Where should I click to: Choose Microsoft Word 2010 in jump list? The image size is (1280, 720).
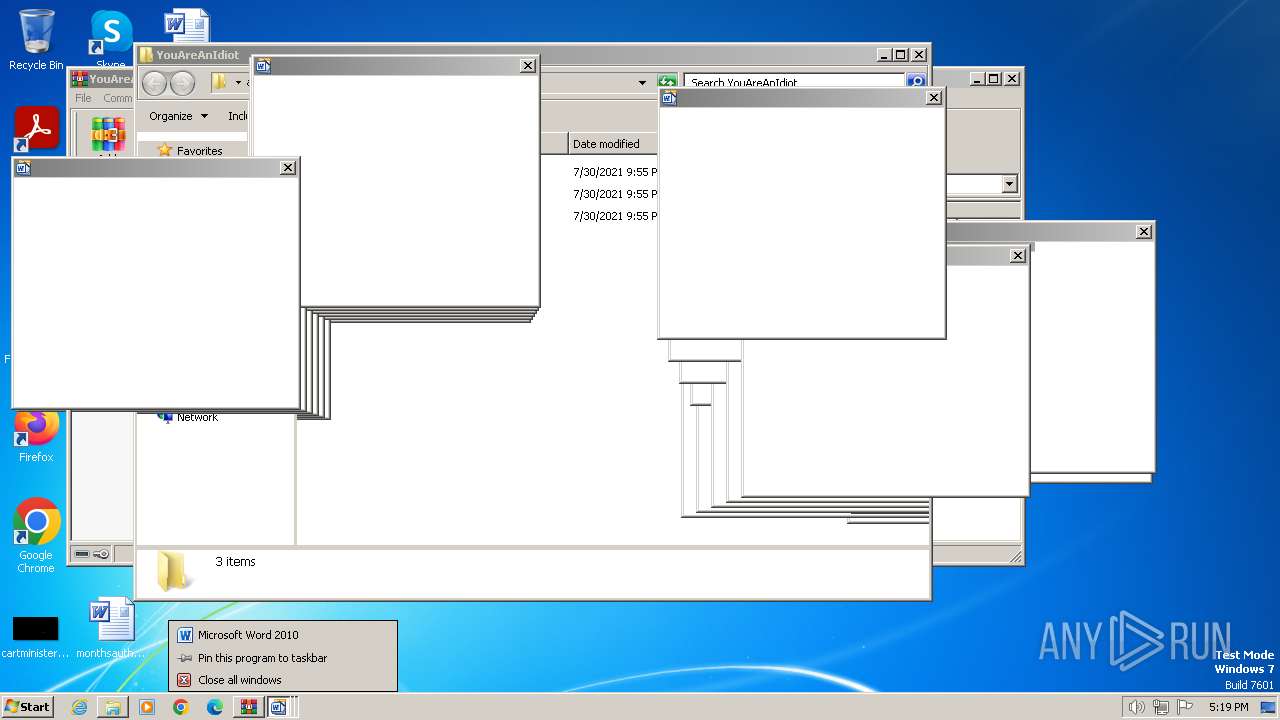click(283, 635)
